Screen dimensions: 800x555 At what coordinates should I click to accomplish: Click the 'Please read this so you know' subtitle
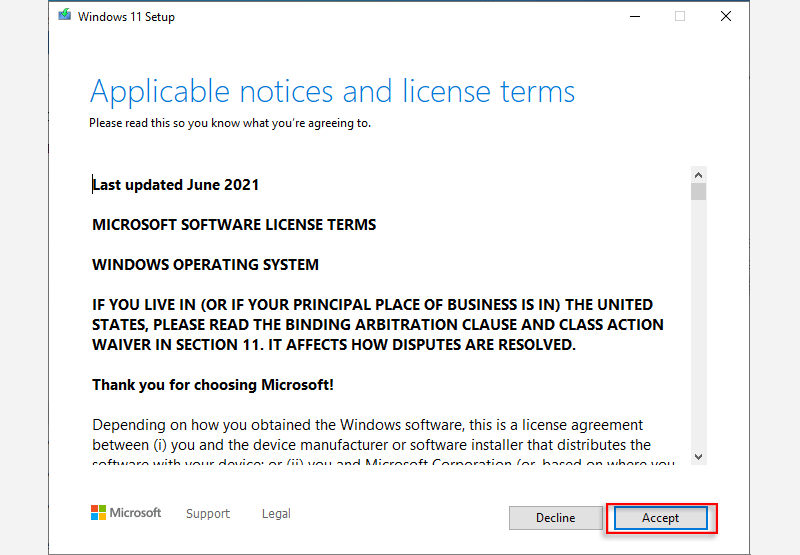(230, 123)
